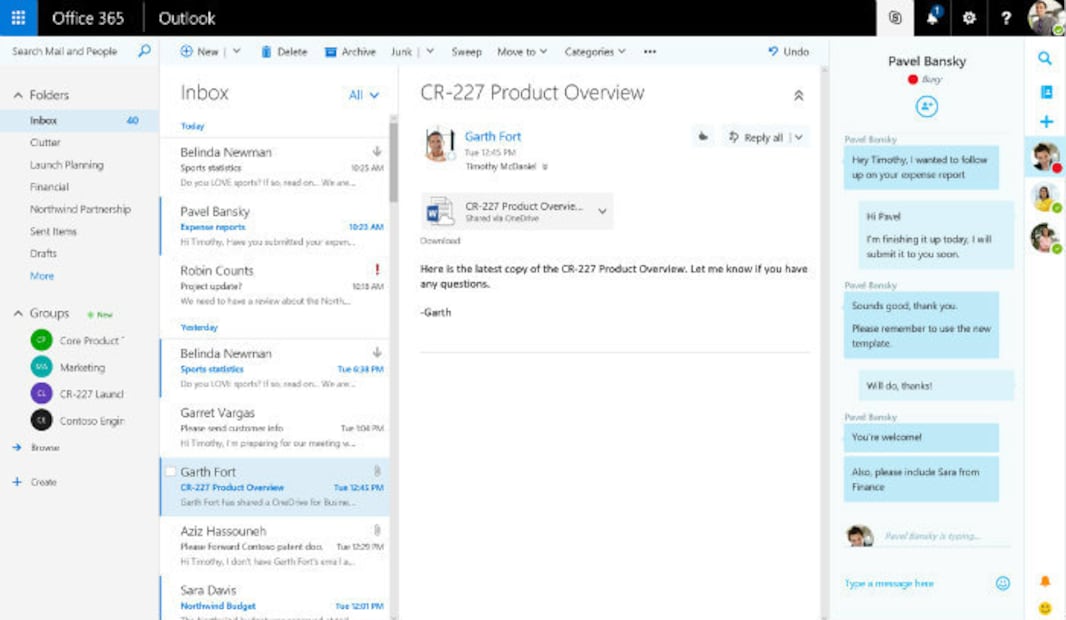Collapse the Folders section
The height and width of the screenshot is (620, 1066).
pos(18,95)
